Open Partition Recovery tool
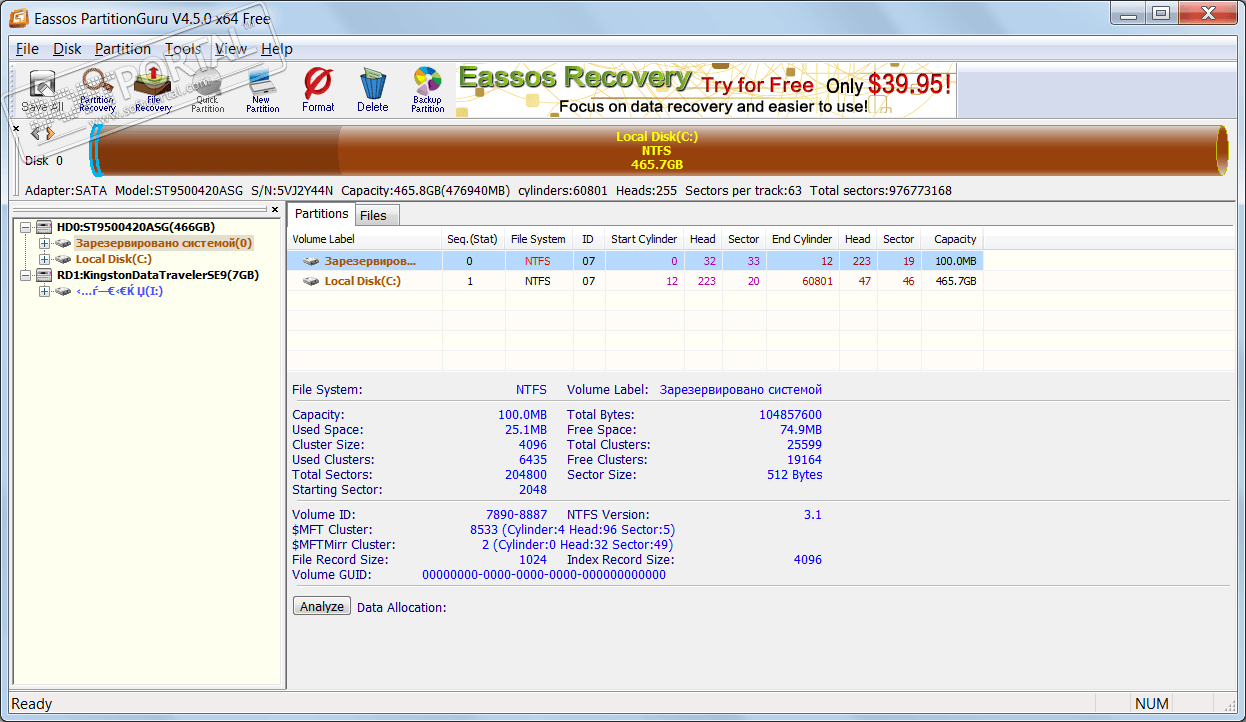 point(97,90)
